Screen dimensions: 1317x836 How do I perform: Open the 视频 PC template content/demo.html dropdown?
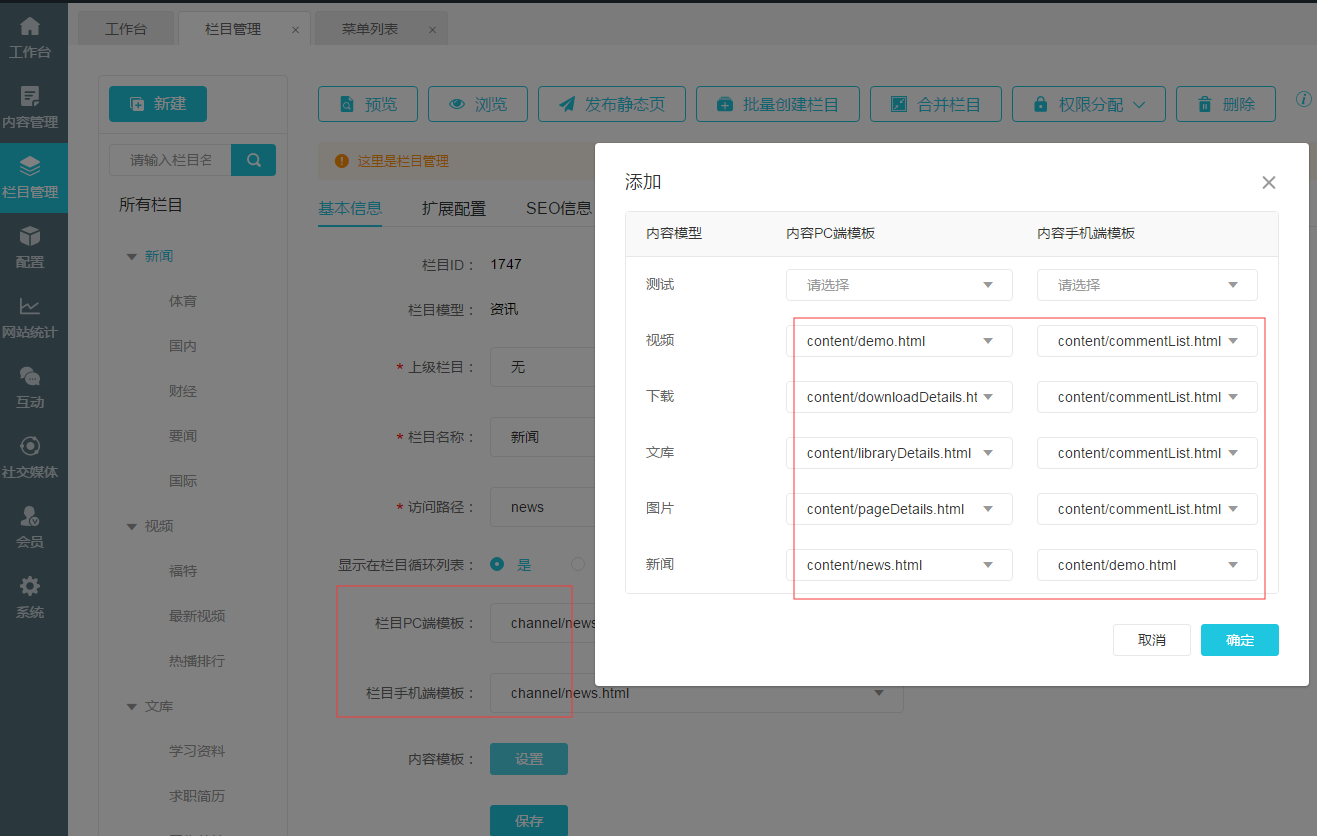tap(898, 341)
